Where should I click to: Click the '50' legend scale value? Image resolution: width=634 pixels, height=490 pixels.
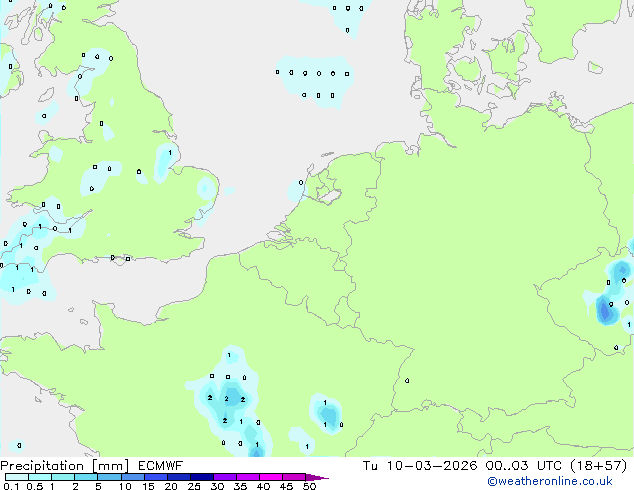[x=309, y=486]
